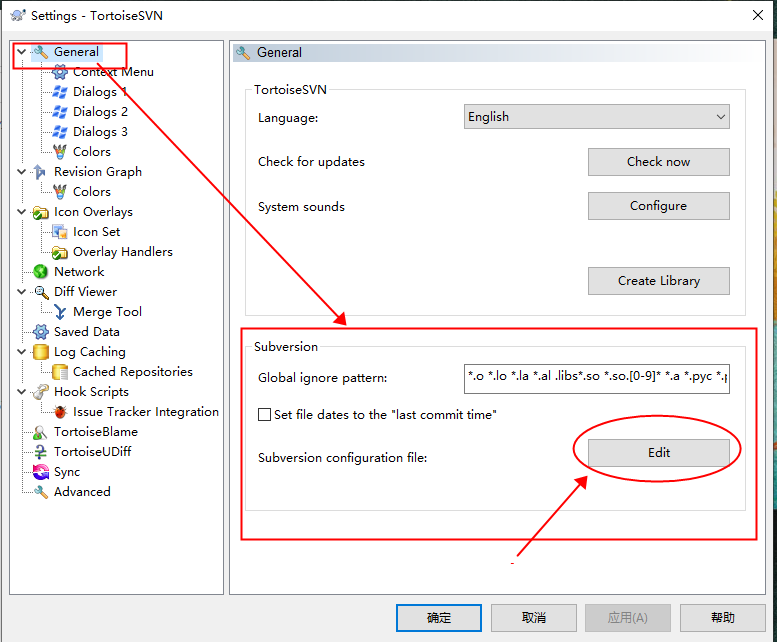Viewport: 777px width, 642px height.
Task: Collapse the Icon Overlays node
Action: point(21,212)
